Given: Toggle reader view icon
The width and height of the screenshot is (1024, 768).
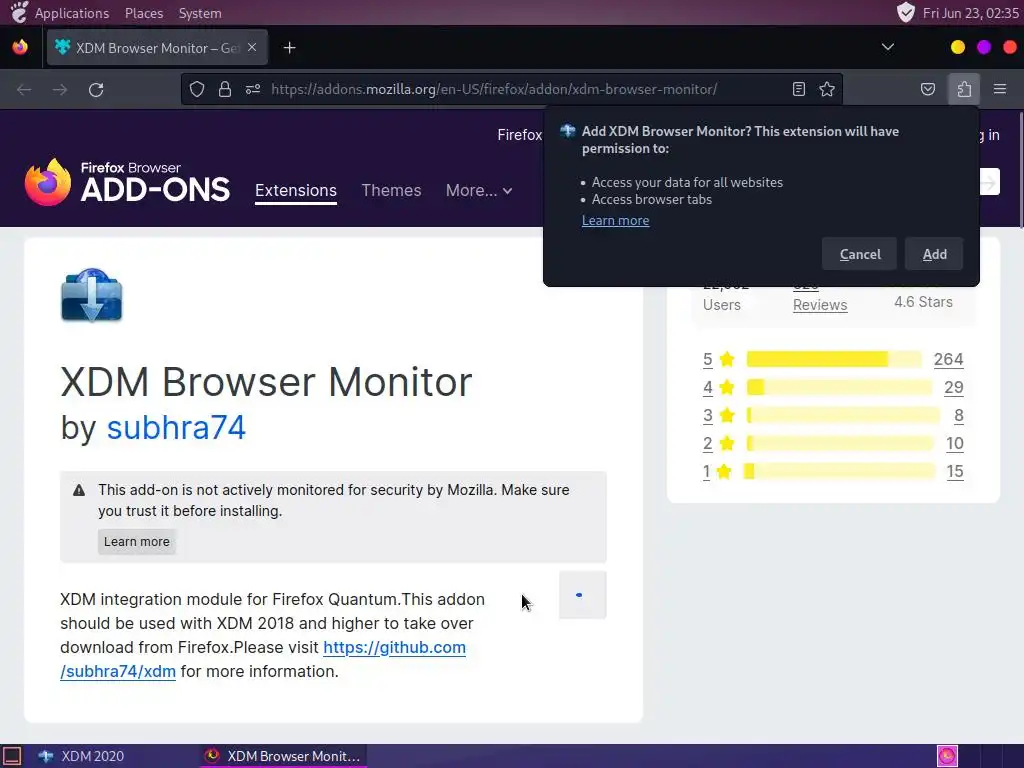Looking at the screenshot, I should point(799,89).
